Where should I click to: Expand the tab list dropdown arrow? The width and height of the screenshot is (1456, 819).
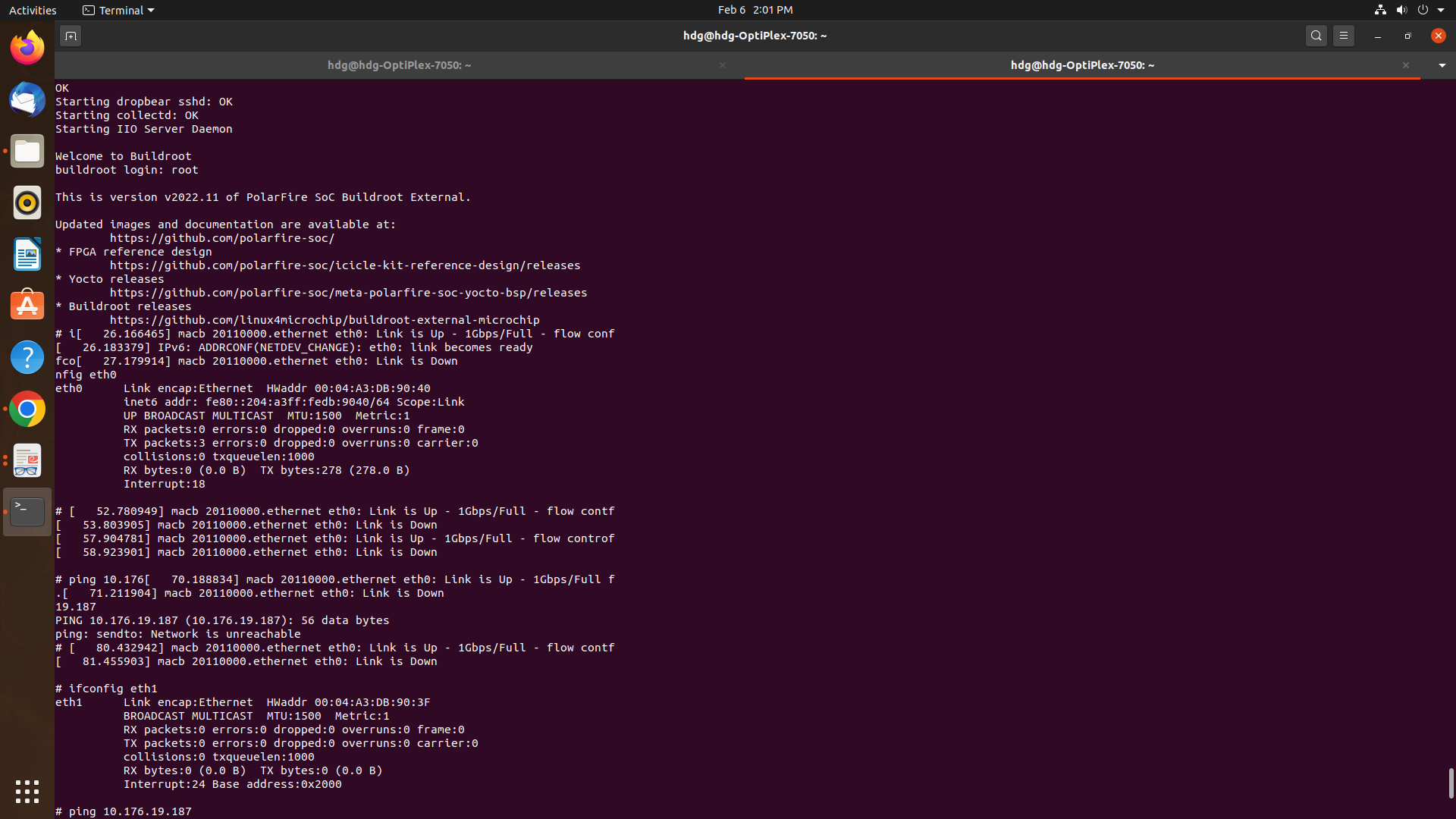point(1442,65)
